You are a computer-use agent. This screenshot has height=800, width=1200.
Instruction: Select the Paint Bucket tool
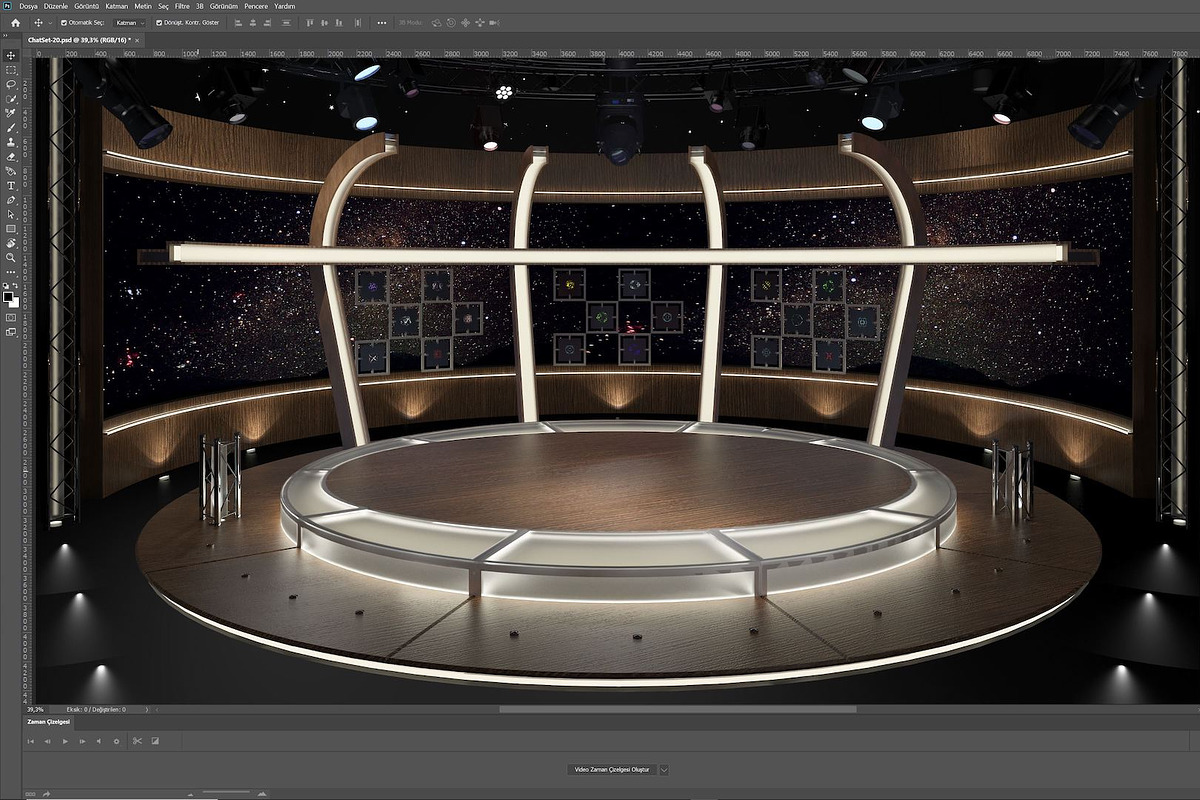(11, 172)
